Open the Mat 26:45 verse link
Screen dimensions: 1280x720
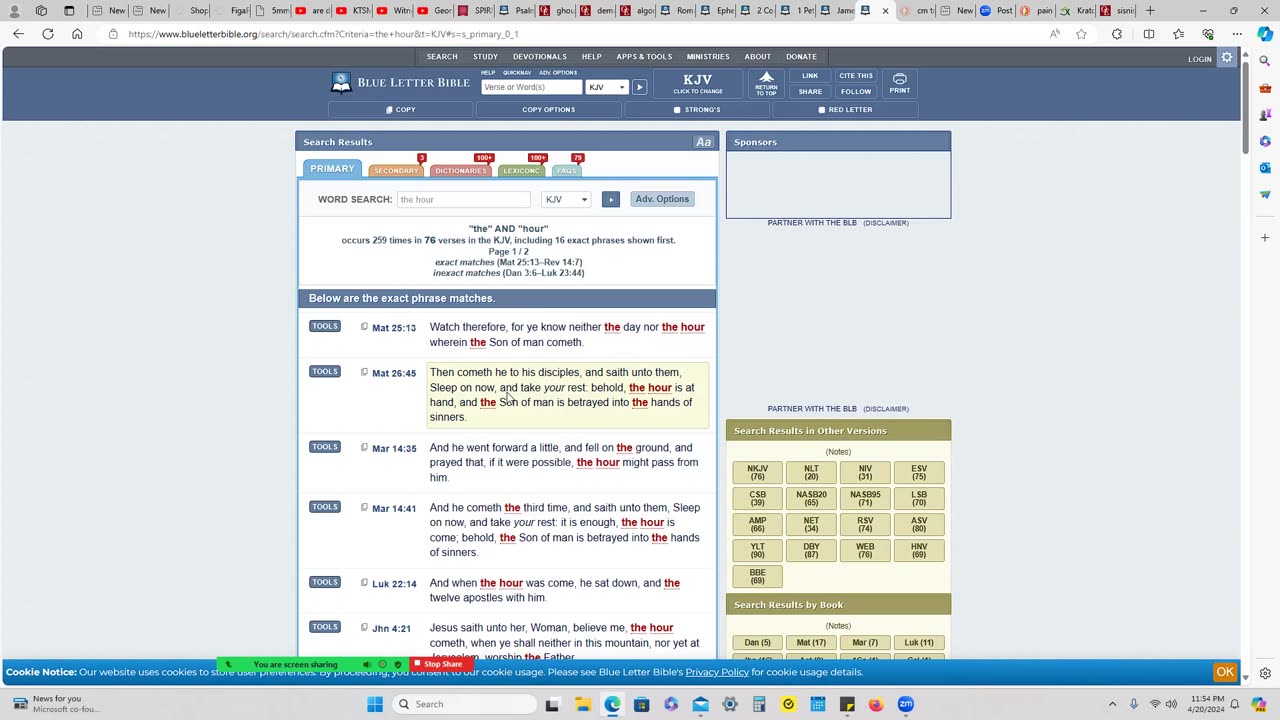[x=394, y=373]
